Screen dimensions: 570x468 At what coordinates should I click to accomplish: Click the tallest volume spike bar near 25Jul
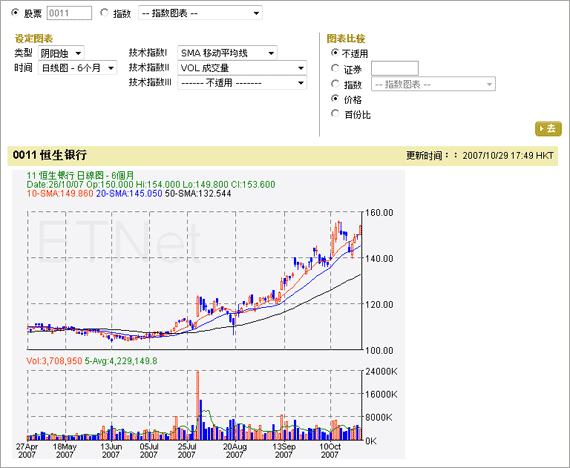pos(198,405)
